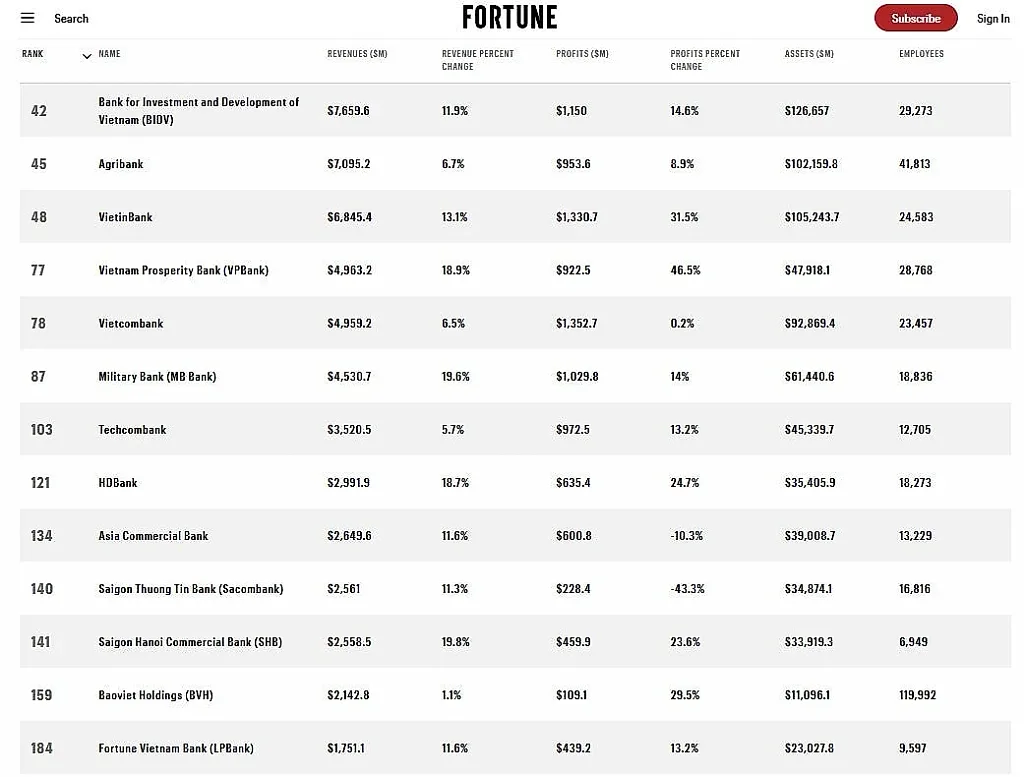
Task: Select Techcombank profits $972.5
Action: pyautogui.click(x=573, y=430)
